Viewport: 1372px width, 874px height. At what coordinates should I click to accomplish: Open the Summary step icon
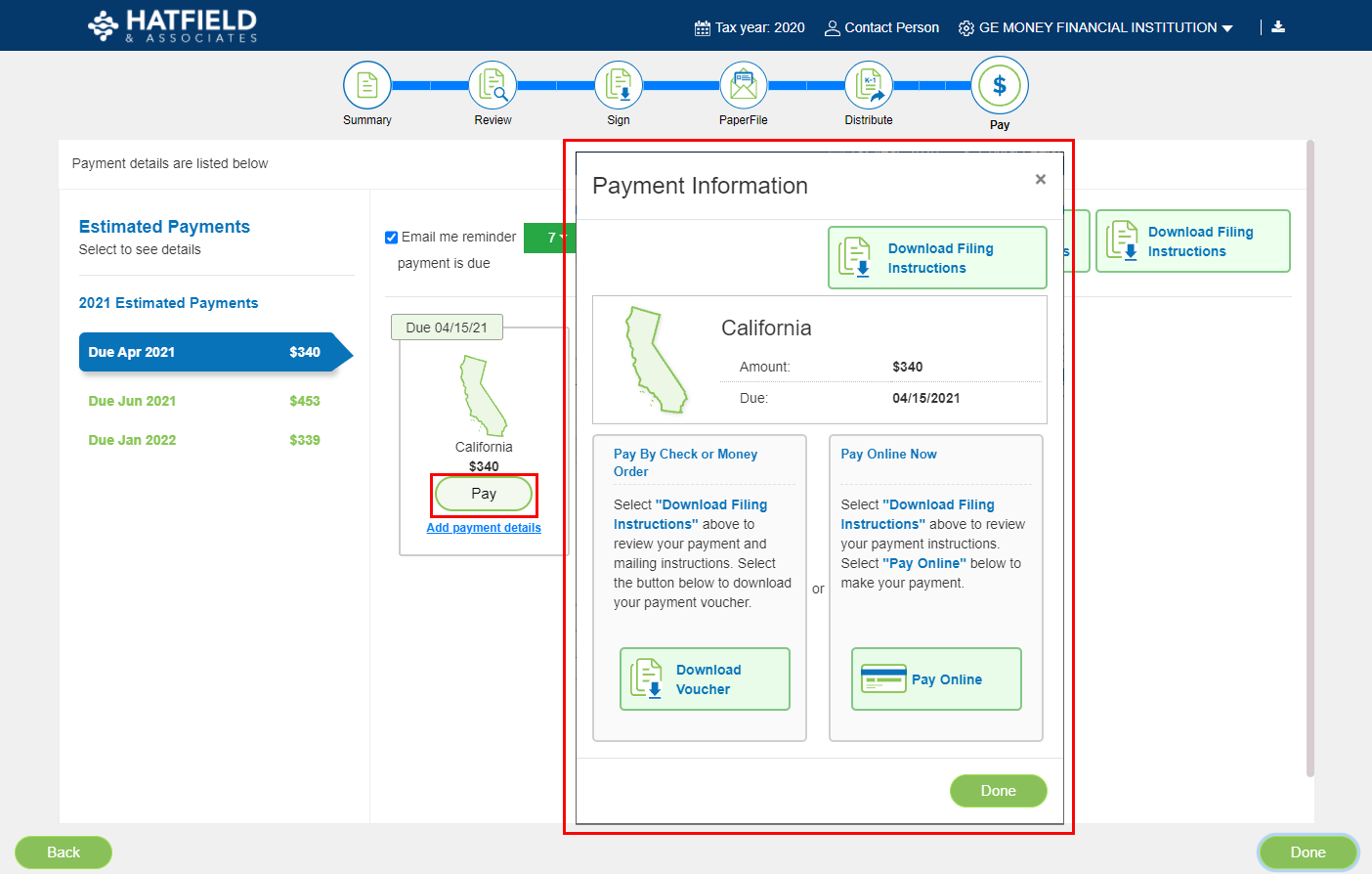click(367, 86)
